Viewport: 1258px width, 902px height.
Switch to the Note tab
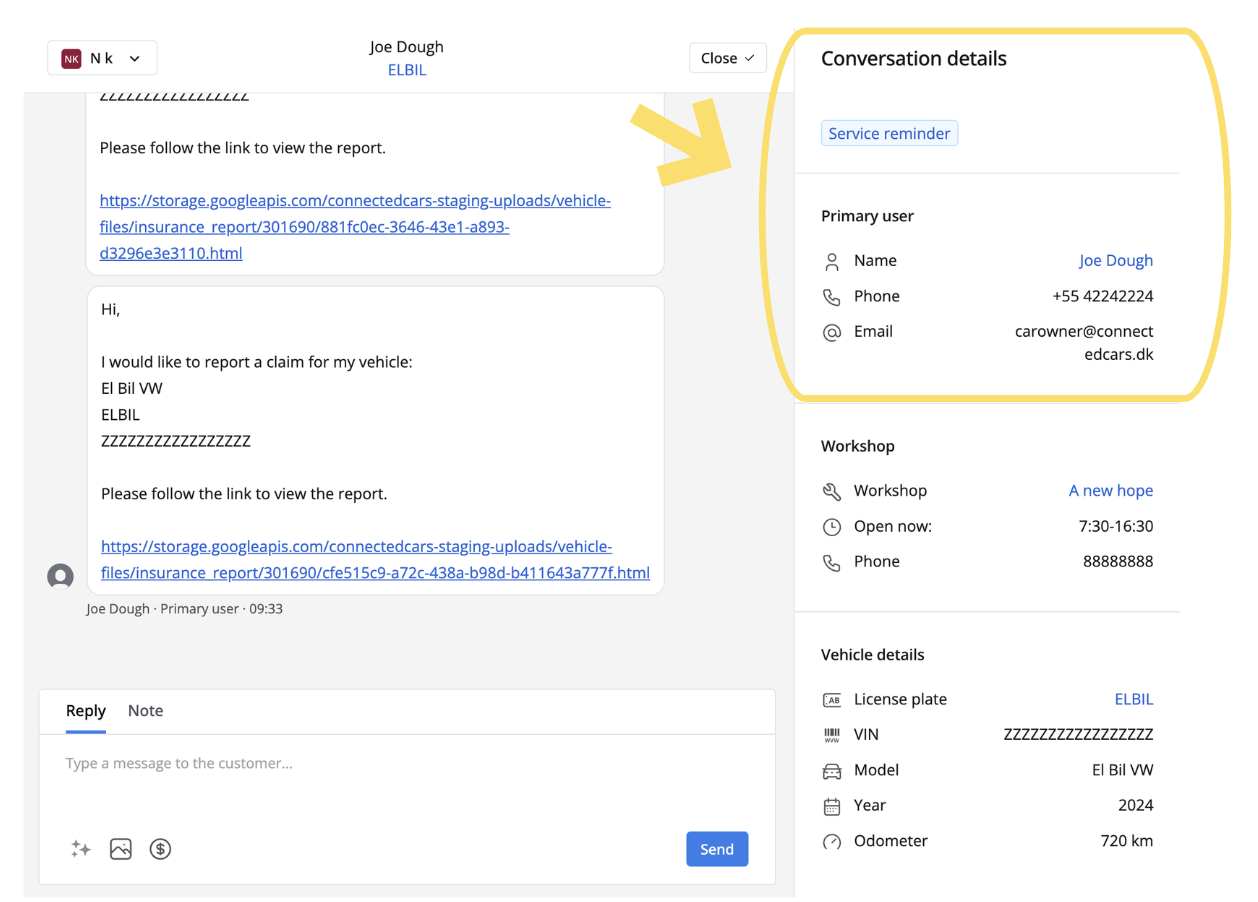tap(145, 711)
